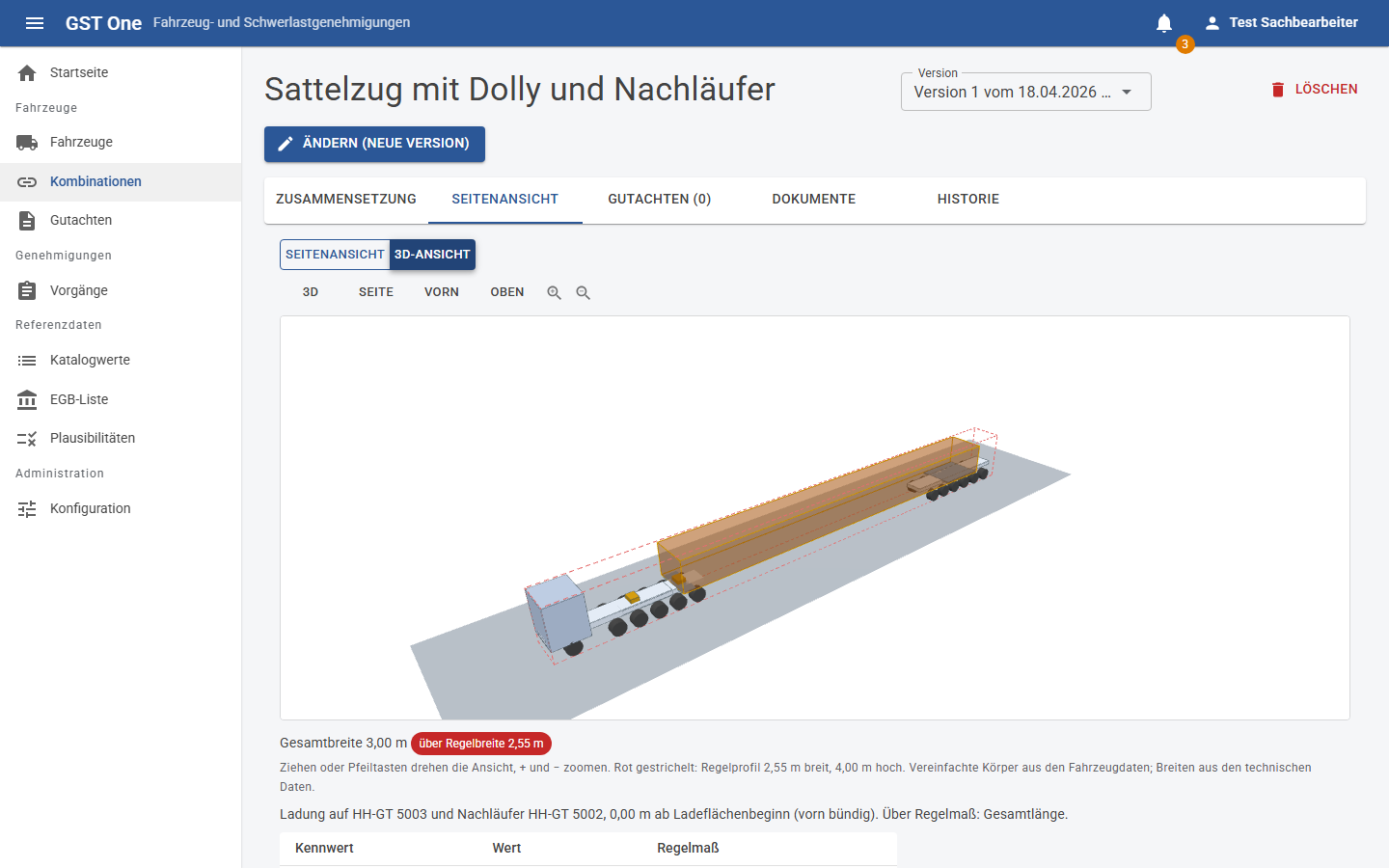Zoom in on the 3D view
This screenshot has width=1389, height=868.
tap(554, 292)
